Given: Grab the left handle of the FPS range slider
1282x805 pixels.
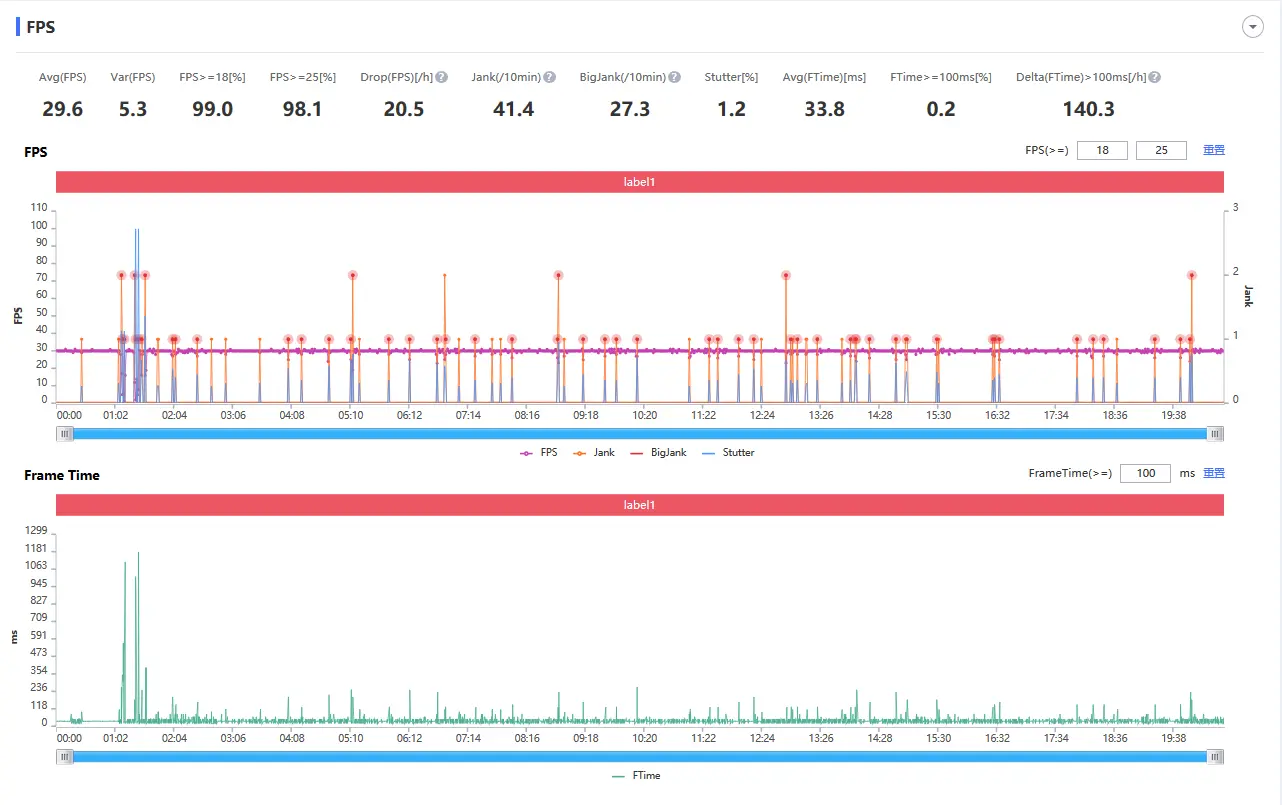Looking at the screenshot, I should point(65,433).
